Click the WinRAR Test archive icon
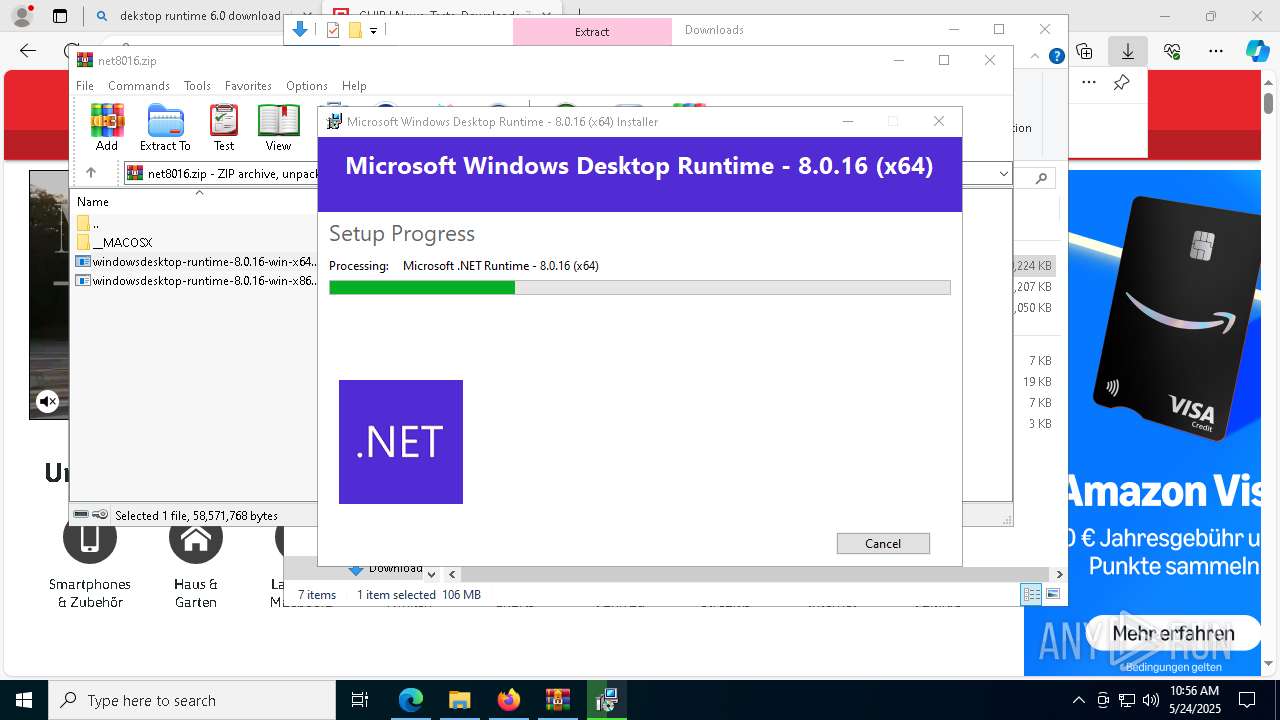The height and width of the screenshot is (720, 1280). [x=224, y=127]
